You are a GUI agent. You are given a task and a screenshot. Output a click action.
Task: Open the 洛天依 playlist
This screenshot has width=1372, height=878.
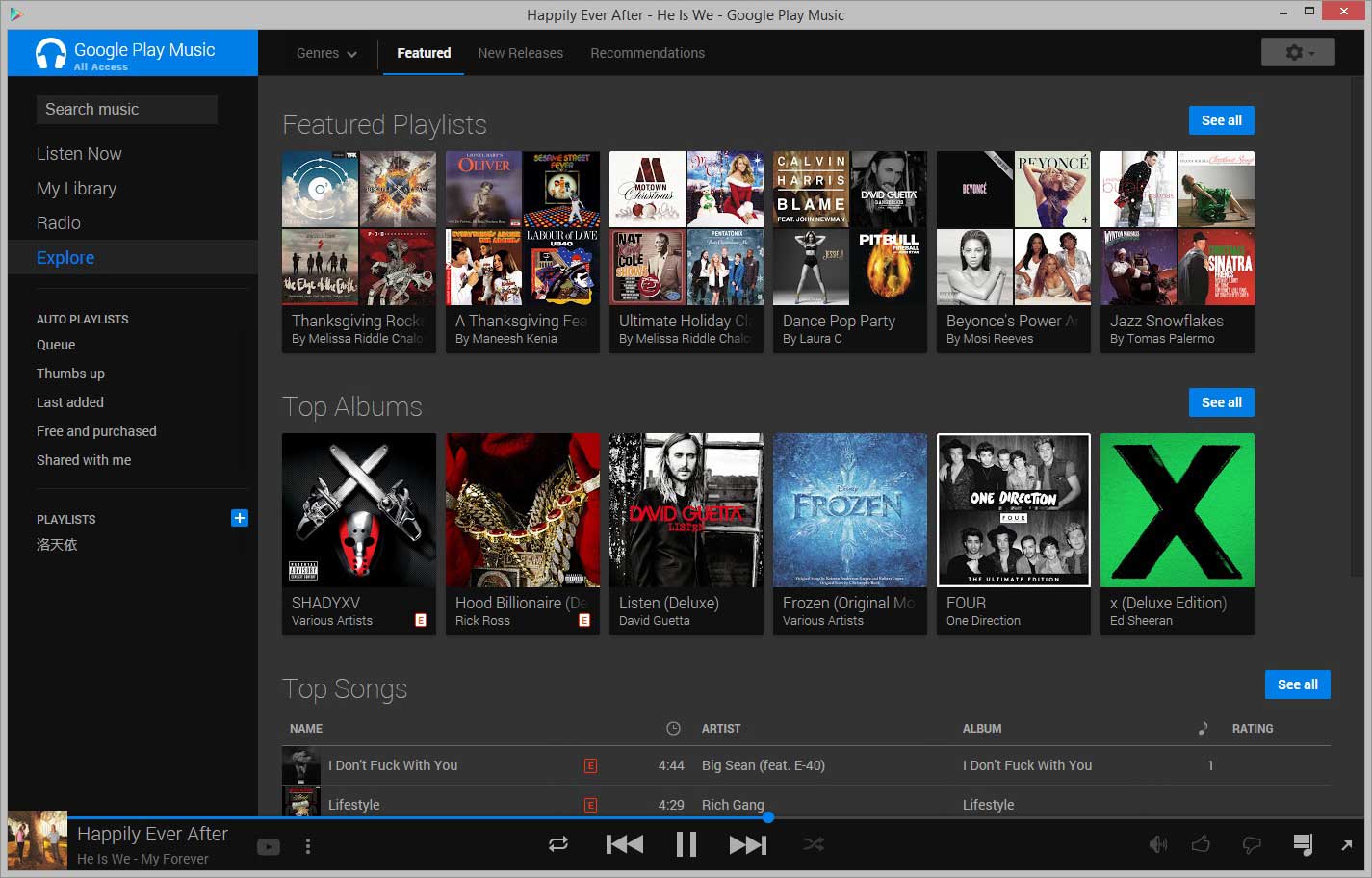(x=57, y=545)
